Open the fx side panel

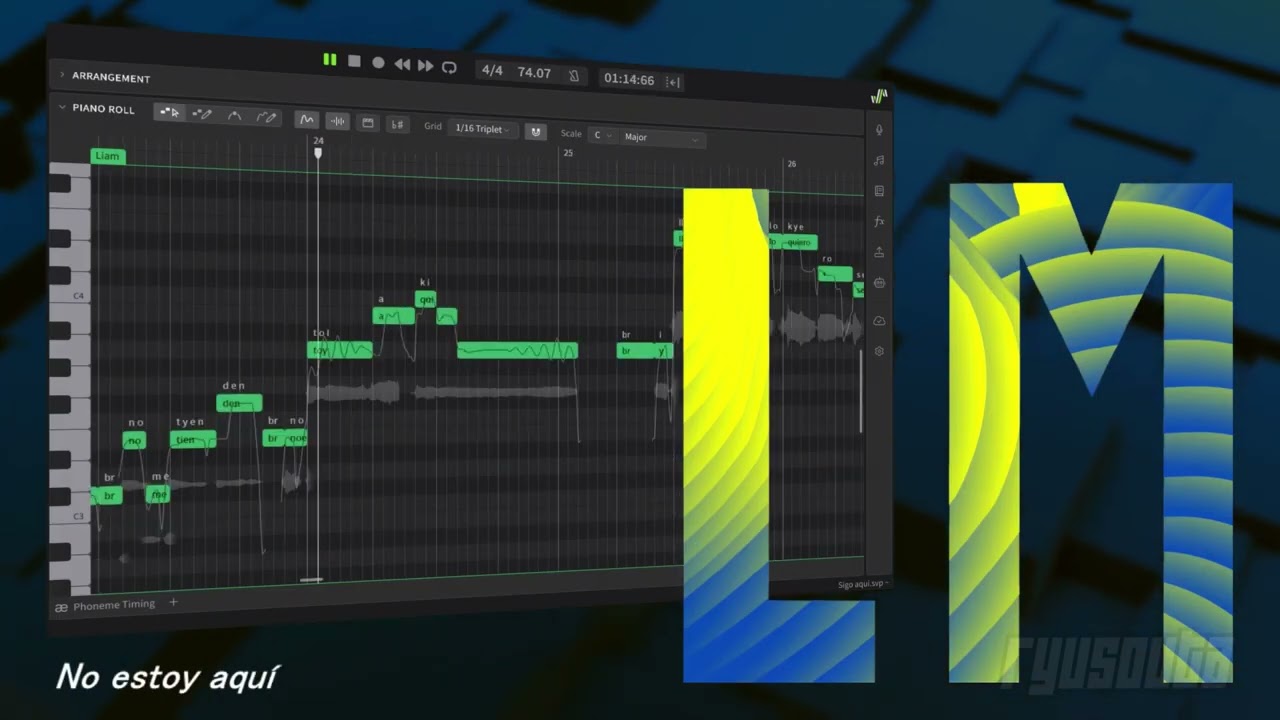(879, 221)
